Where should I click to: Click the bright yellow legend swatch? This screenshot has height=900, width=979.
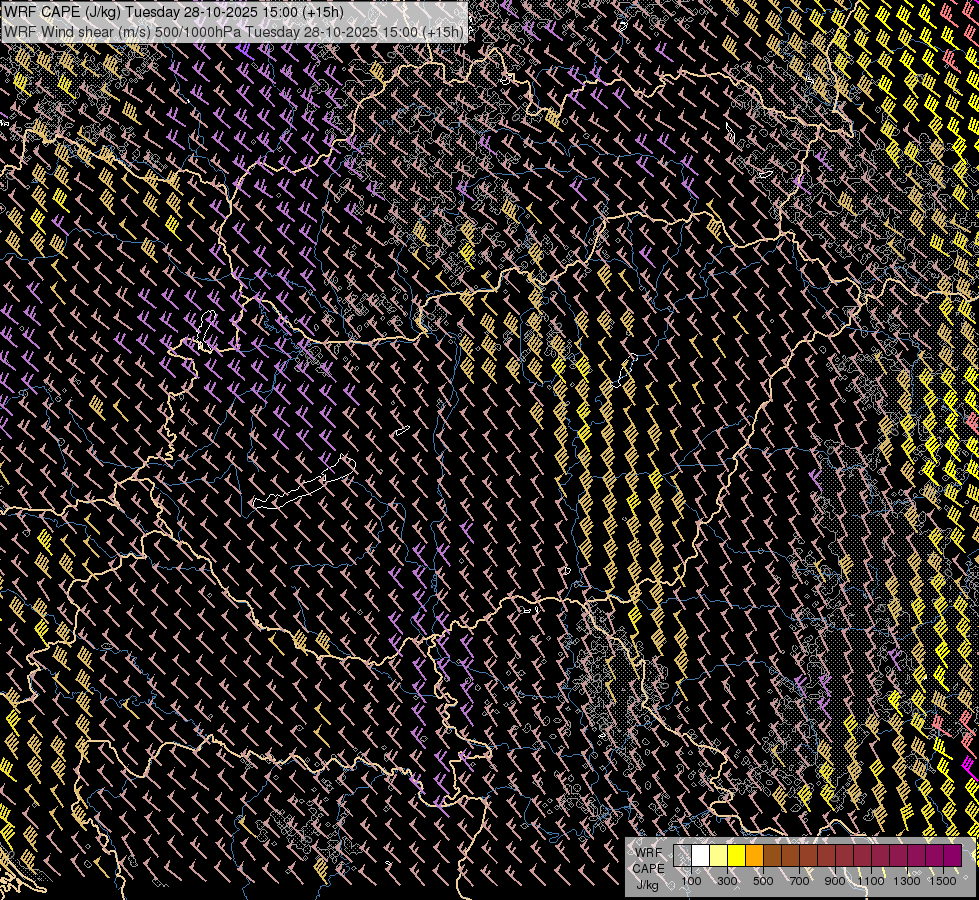point(736,856)
